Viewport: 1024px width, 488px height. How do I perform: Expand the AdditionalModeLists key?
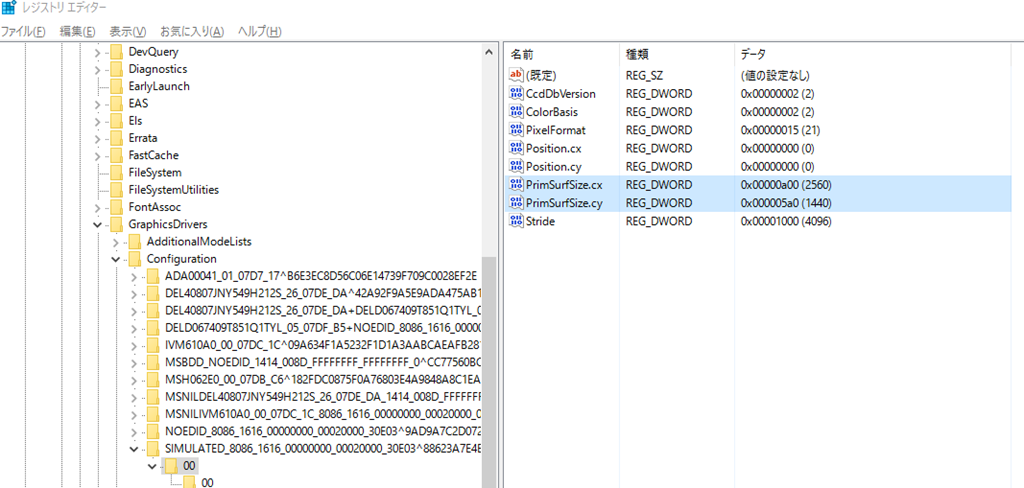tap(116, 242)
